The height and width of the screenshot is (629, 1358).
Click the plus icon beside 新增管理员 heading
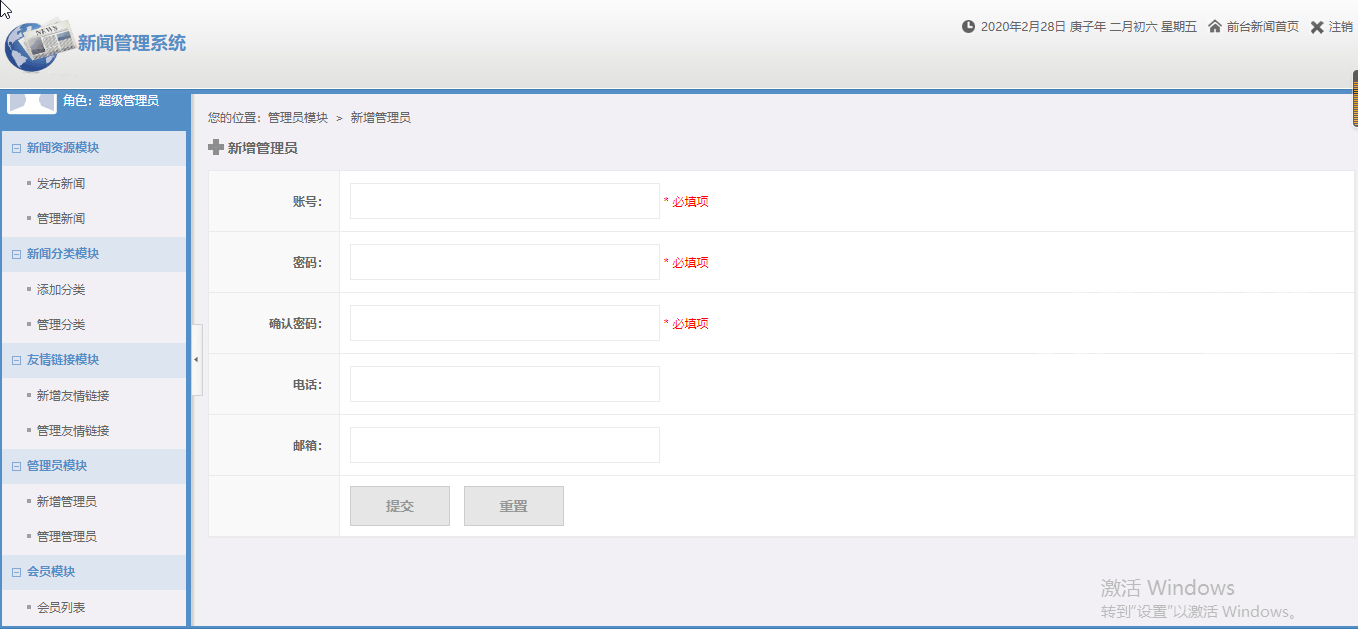coord(216,148)
